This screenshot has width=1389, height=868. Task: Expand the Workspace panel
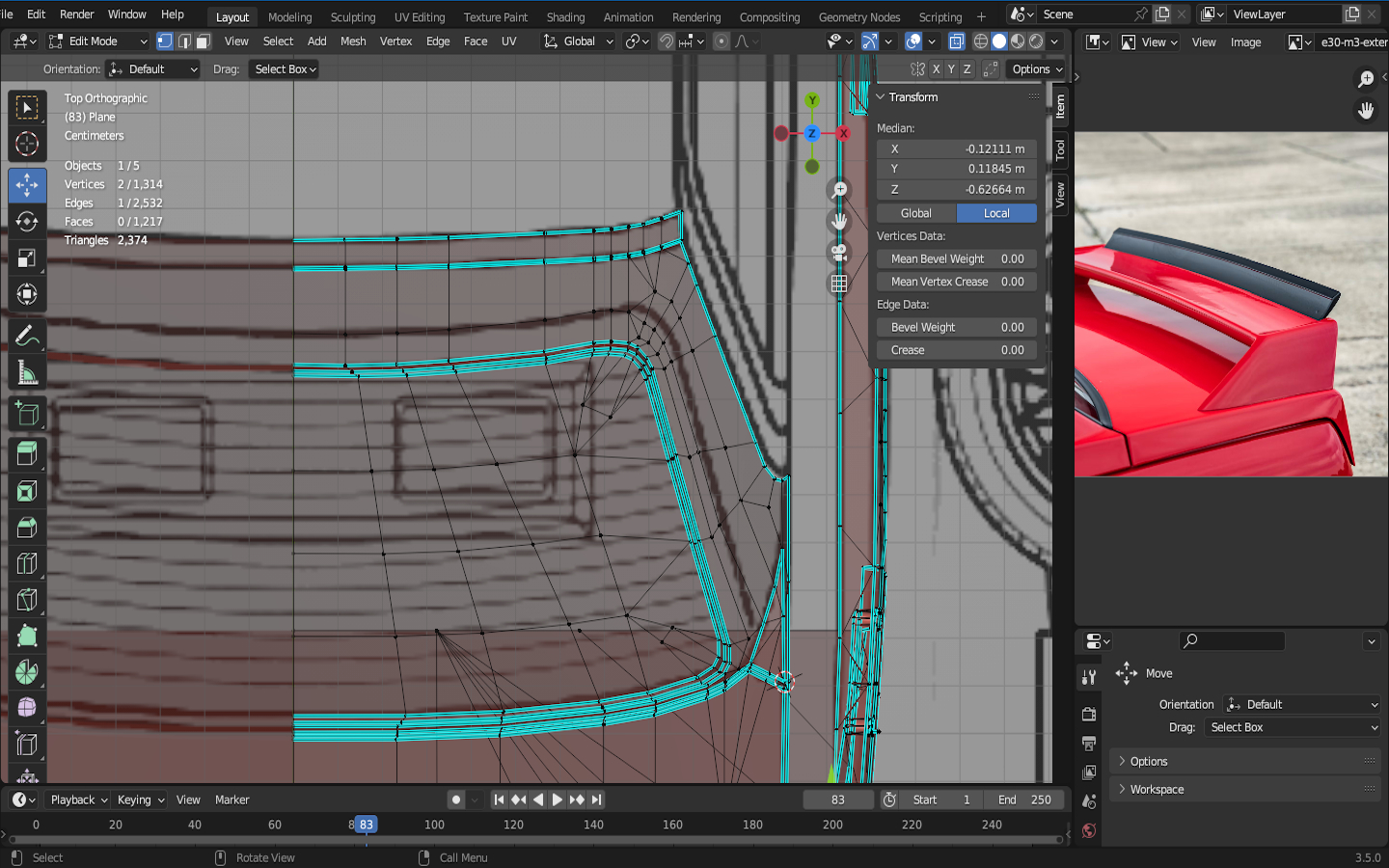tap(1157, 789)
